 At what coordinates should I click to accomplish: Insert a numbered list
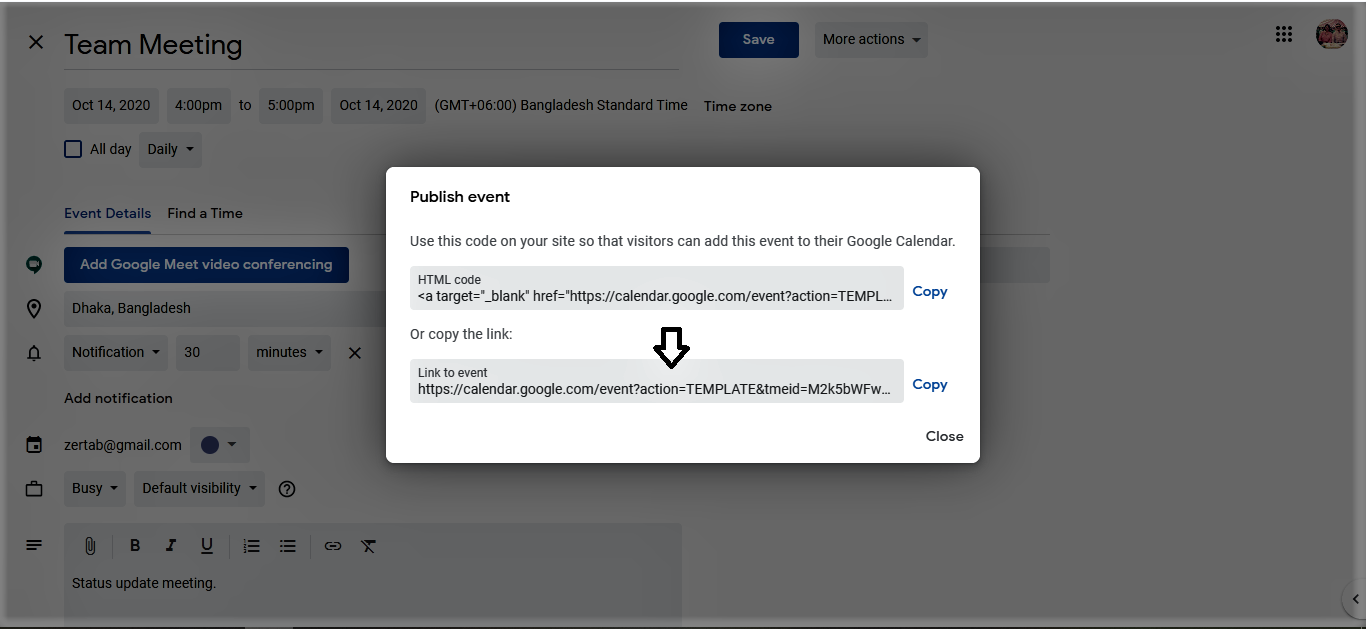252,546
